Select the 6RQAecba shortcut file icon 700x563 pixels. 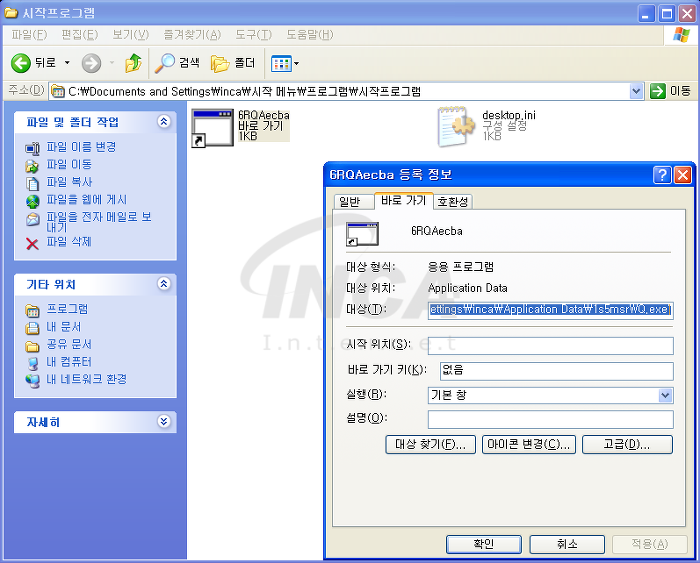pyautogui.click(x=212, y=128)
